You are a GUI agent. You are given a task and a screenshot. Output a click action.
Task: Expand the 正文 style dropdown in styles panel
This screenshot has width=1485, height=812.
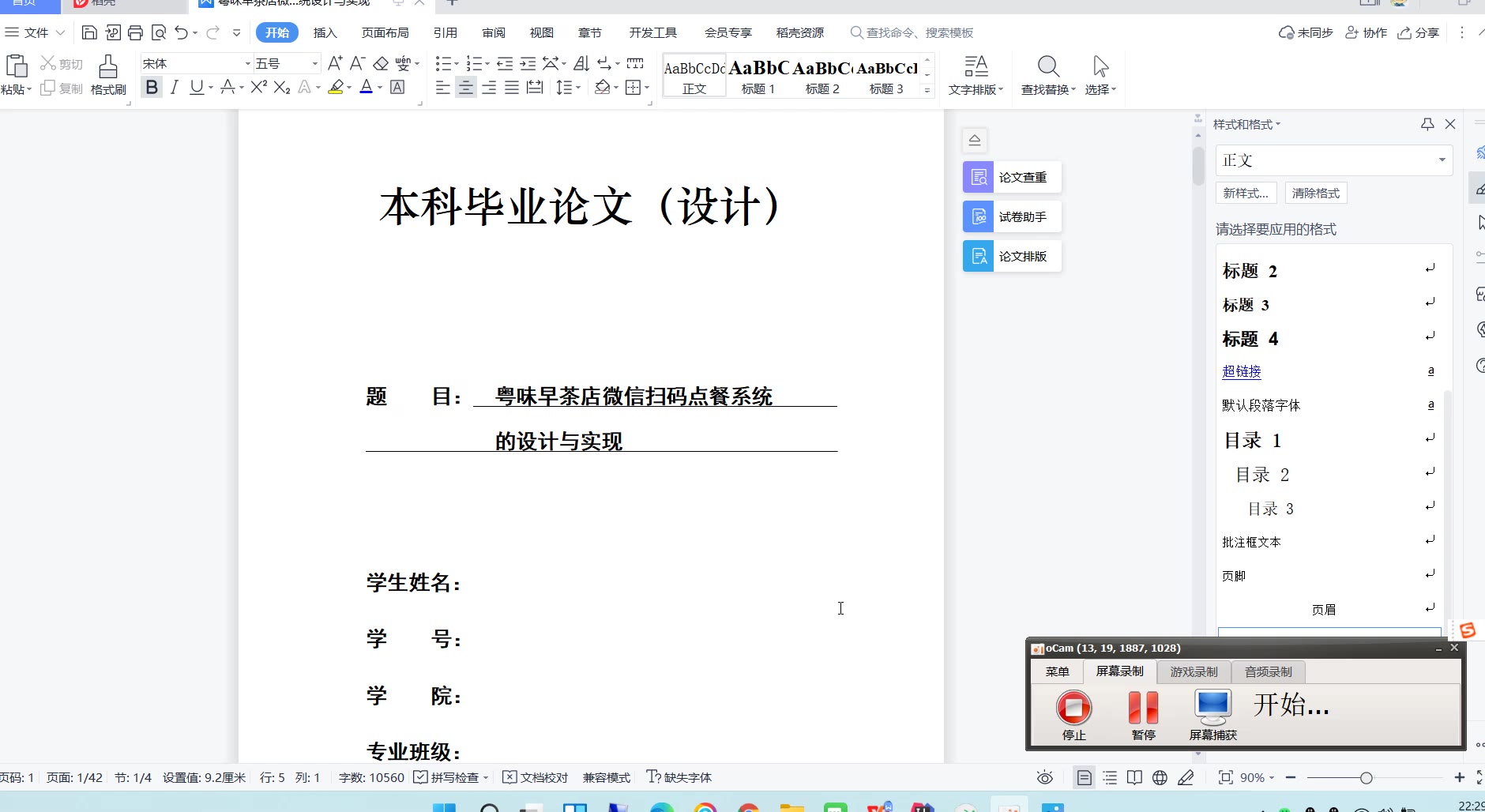(1442, 160)
